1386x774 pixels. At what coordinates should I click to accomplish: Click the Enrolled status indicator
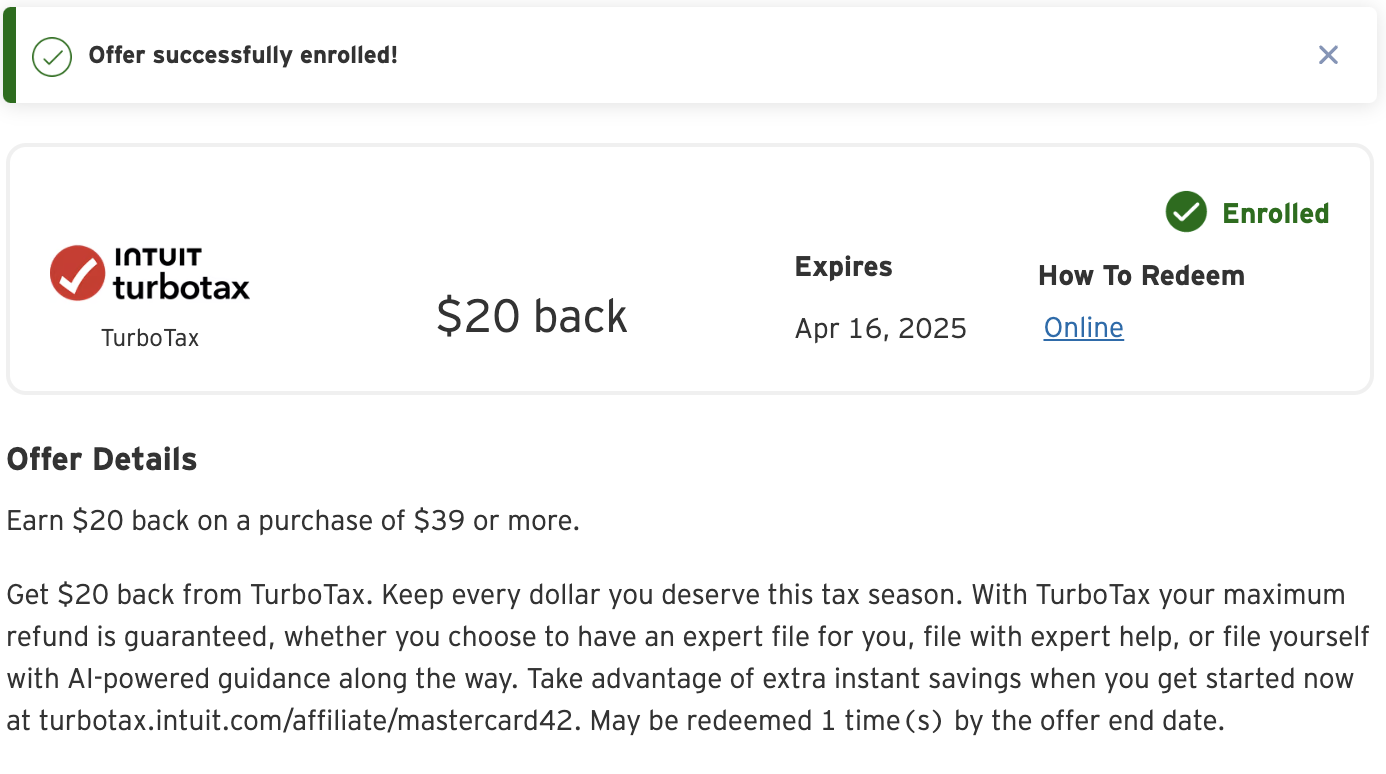coord(1246,212)
